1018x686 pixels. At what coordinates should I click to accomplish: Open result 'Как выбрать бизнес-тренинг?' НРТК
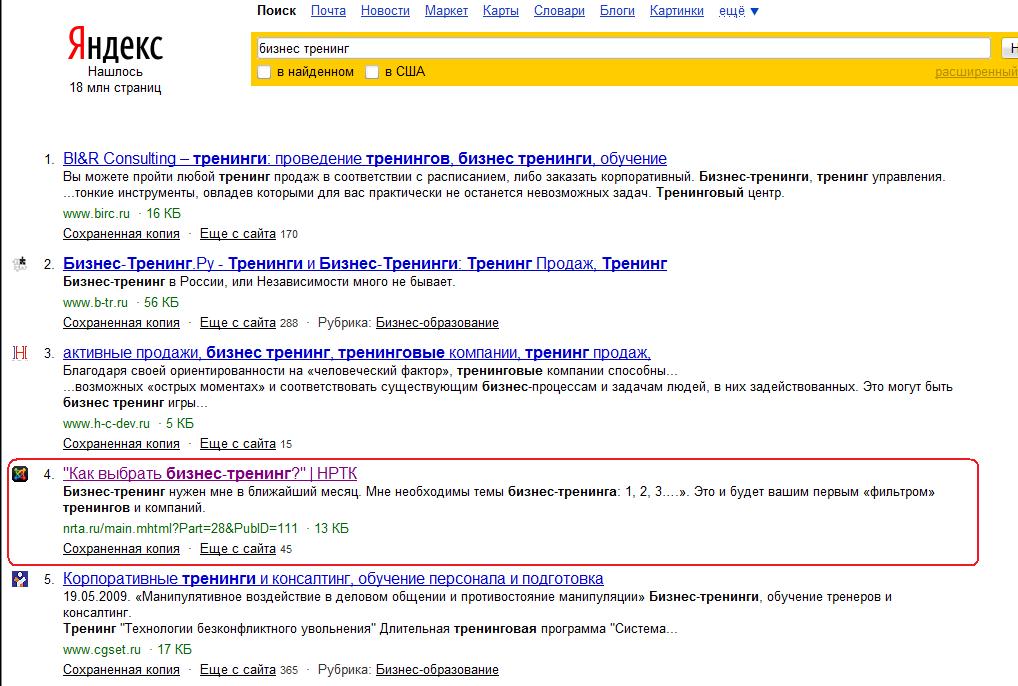coord(210,474)
